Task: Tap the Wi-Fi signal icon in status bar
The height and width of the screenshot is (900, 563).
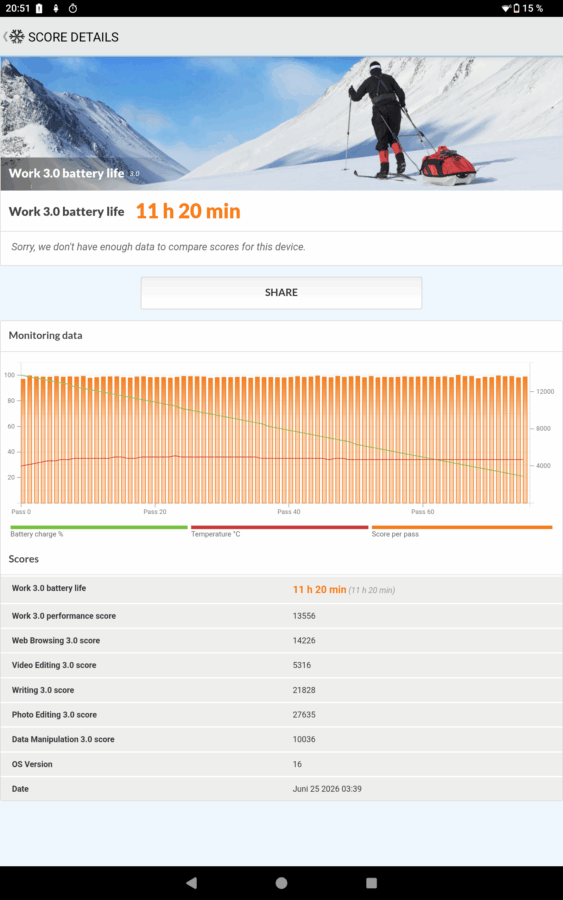Action: coord(506,8)
